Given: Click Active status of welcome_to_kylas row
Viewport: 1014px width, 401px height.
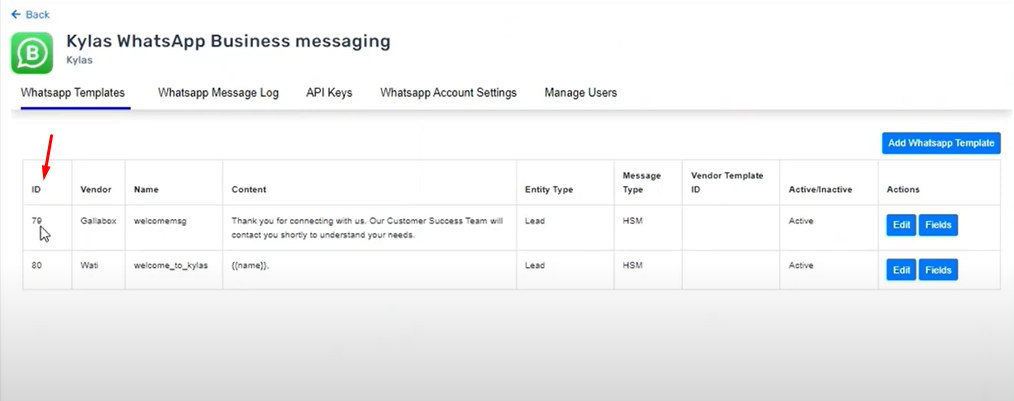Looking at the screenshot, I should coord(801,266).
